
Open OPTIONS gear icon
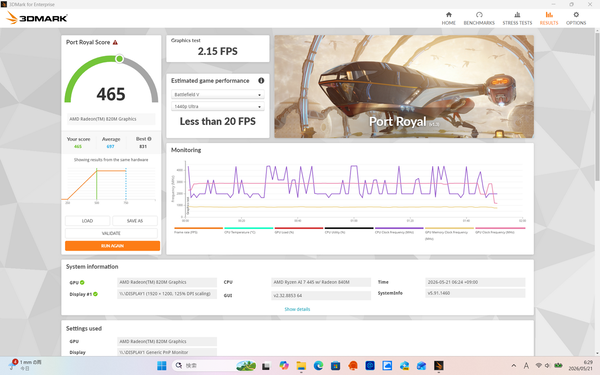(x=576, y=15)
